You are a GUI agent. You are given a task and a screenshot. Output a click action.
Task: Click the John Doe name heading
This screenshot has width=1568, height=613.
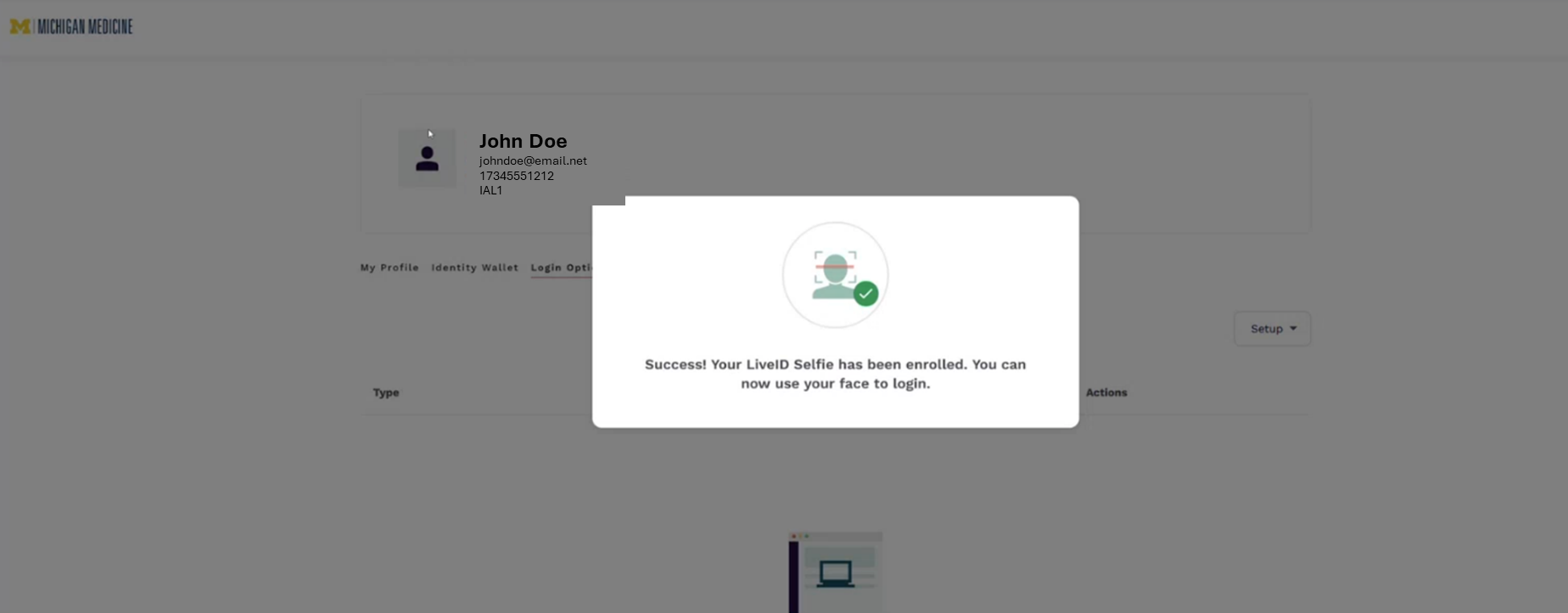[x=523, y=141]
